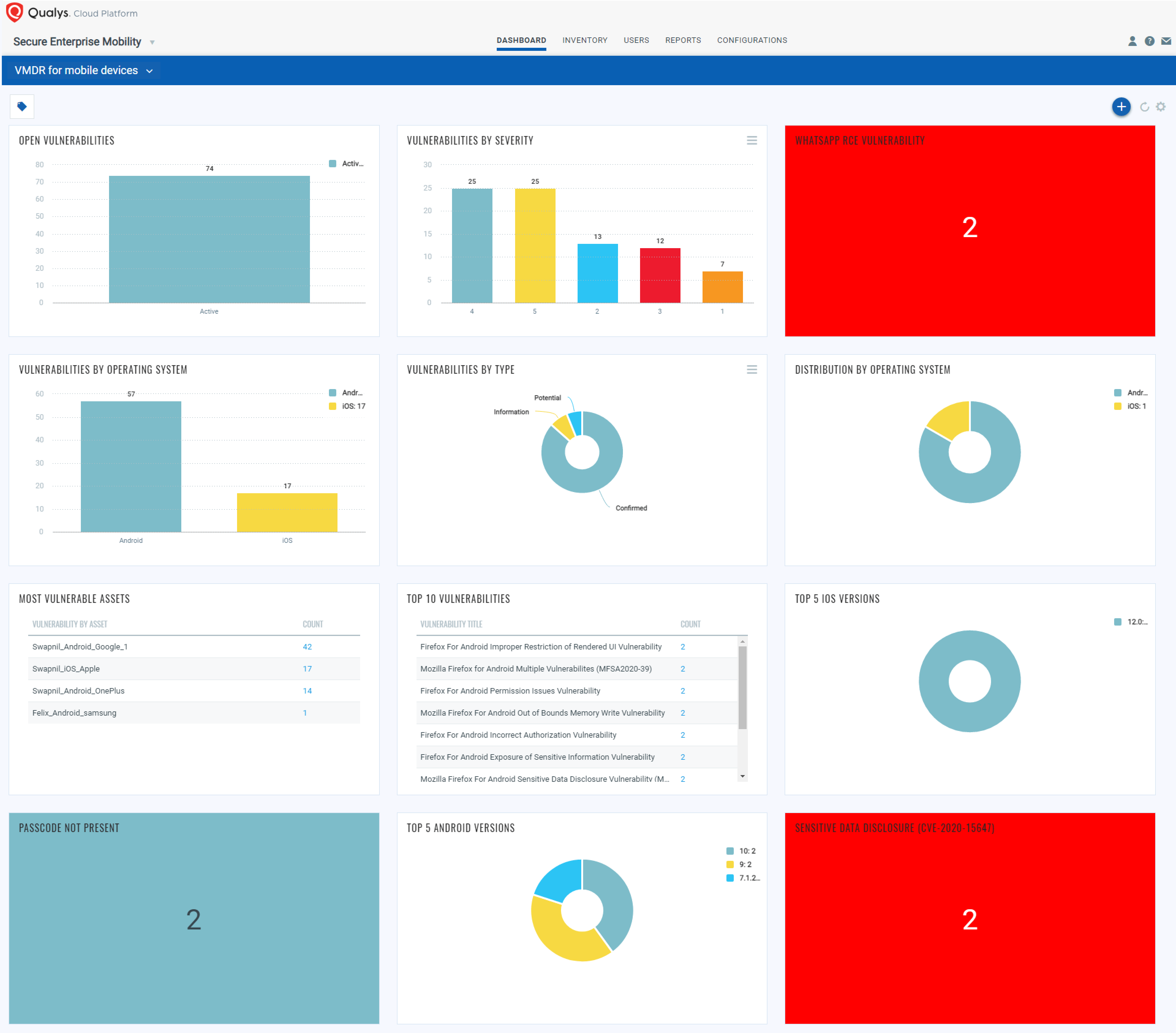Open the Vulnerabilities by Severity widget menu

752,140
